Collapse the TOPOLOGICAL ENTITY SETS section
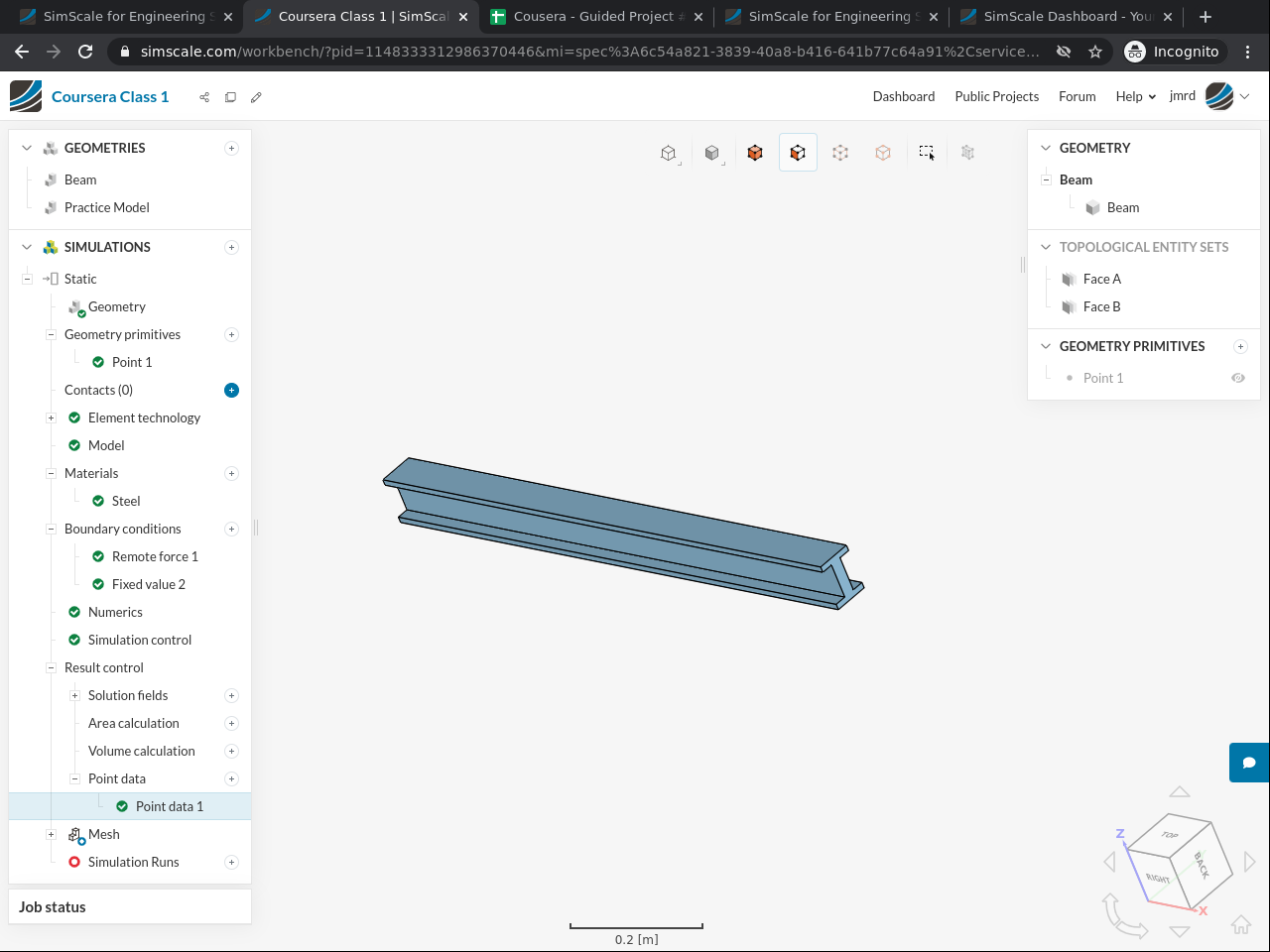This screenshot has height=952, width=1270. click(1046, 247)
